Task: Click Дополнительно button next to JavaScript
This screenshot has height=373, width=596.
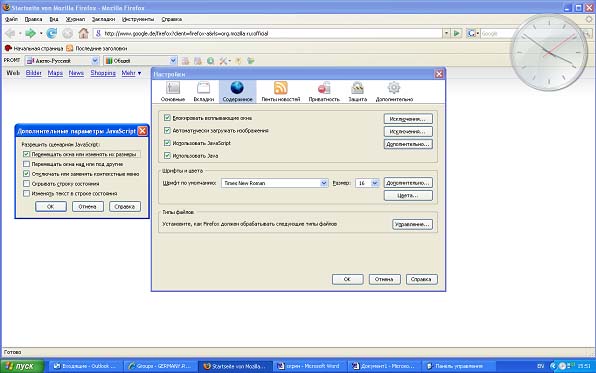Action: point(408,144)
